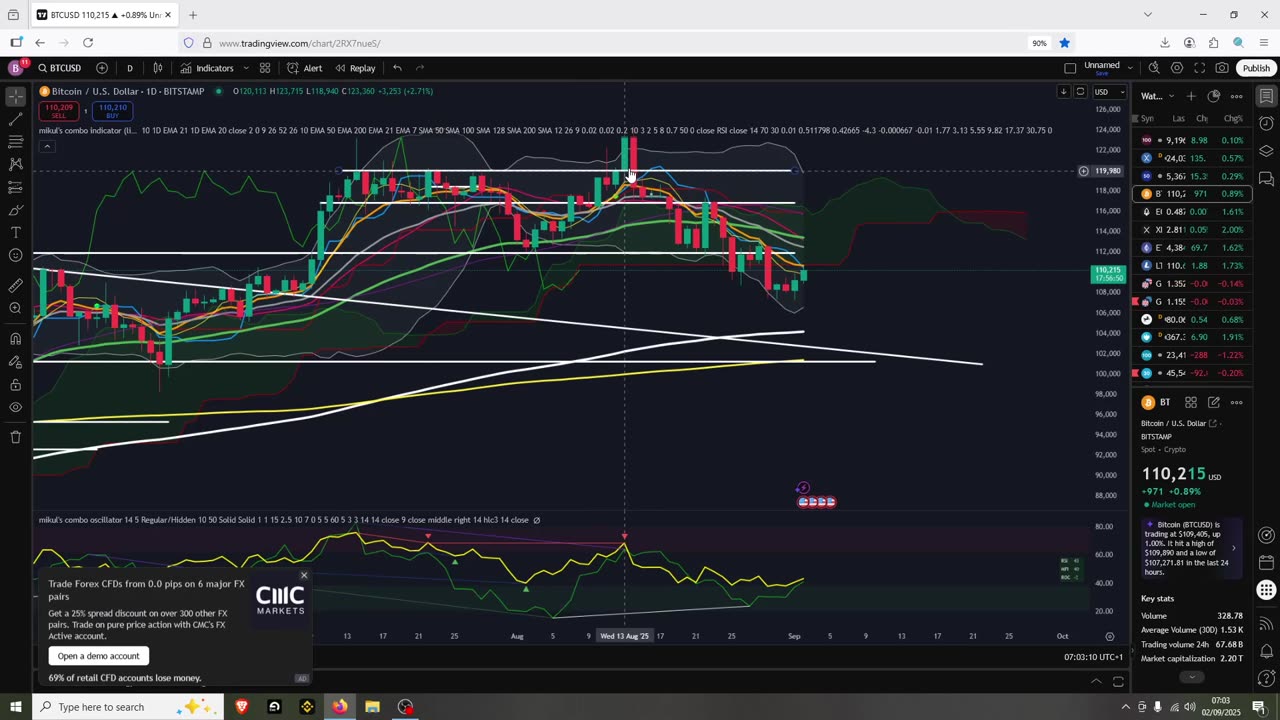Open the symbol details grid icon
The width and height of the screenshot is (1280, 720).
pyautogui.click(x=1191, y=402)
